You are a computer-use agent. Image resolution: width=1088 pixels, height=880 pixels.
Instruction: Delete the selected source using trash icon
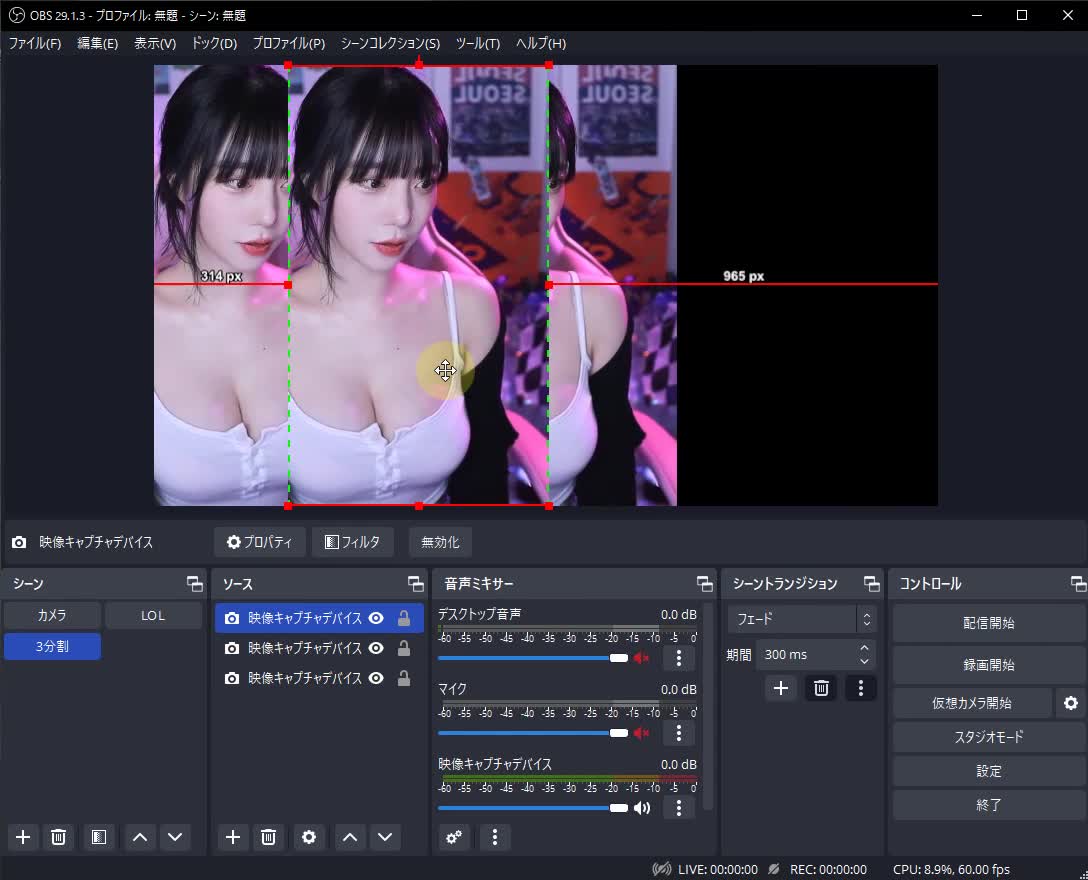click(x=268, y=837)
